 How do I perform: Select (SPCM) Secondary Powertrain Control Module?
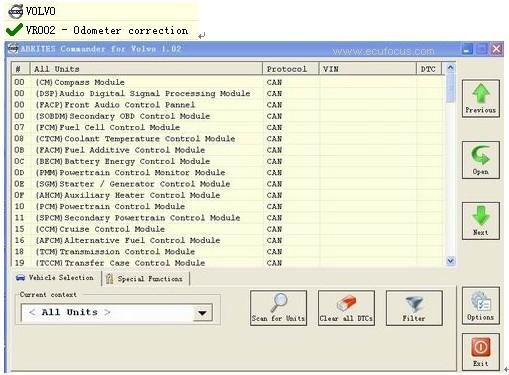click(228, 218)
